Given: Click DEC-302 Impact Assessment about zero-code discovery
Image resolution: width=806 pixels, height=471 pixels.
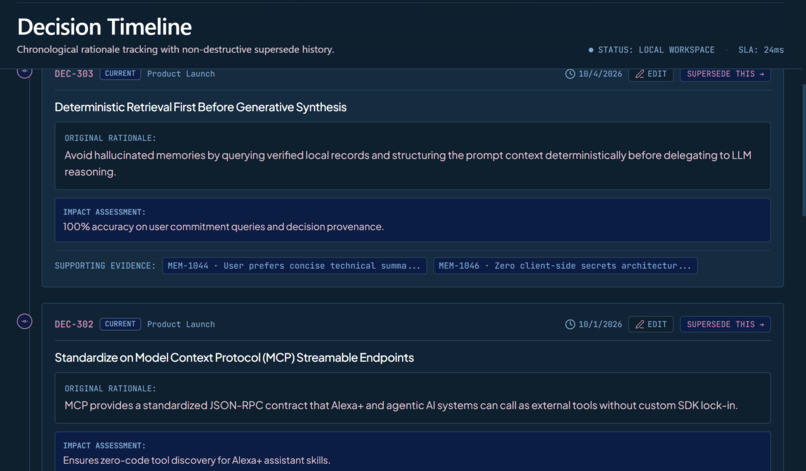Looking at the screenshot, I should (412, 451).
